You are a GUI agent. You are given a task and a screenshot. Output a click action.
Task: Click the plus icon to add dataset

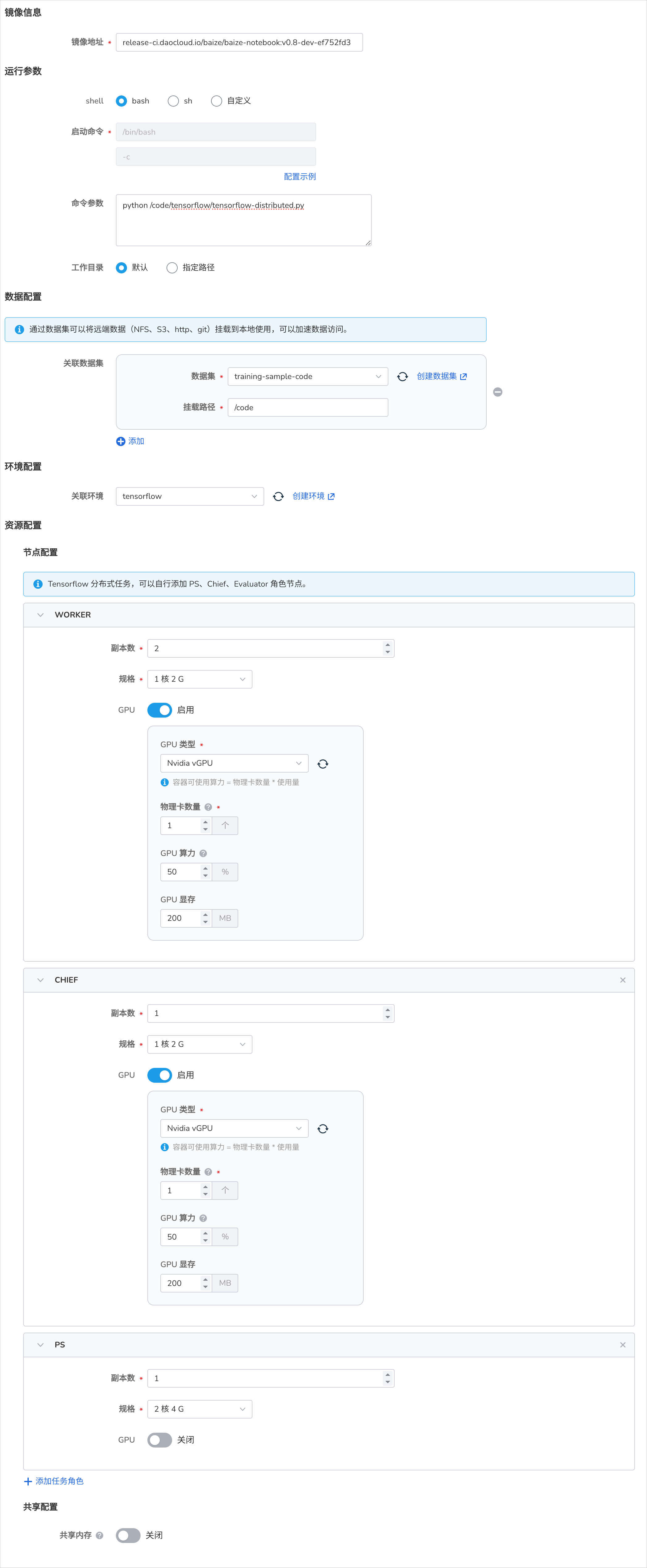click(121, 441)
